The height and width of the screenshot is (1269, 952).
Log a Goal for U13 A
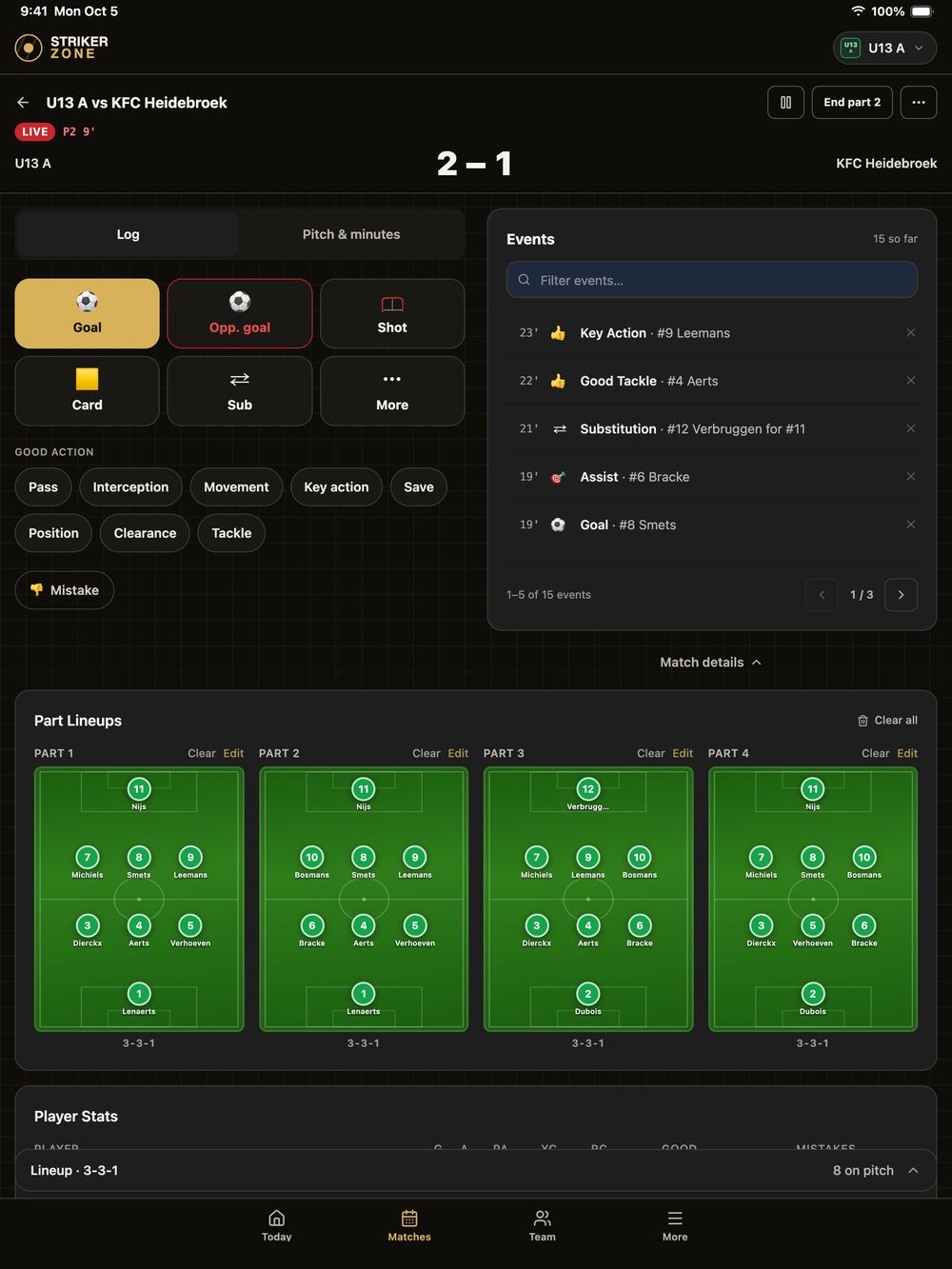click(x=88, y=313)
